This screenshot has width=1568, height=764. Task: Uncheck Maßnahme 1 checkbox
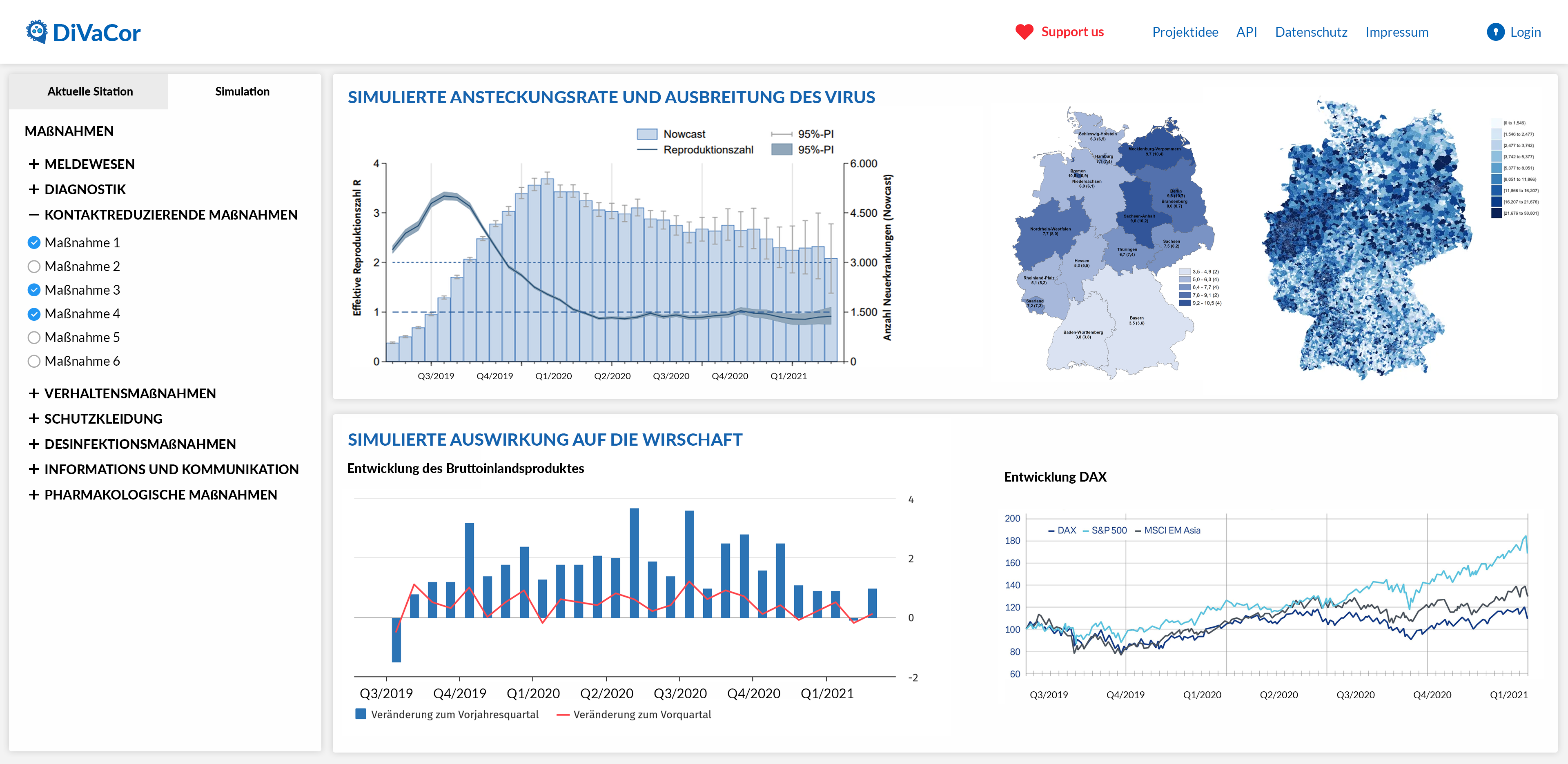34,243
